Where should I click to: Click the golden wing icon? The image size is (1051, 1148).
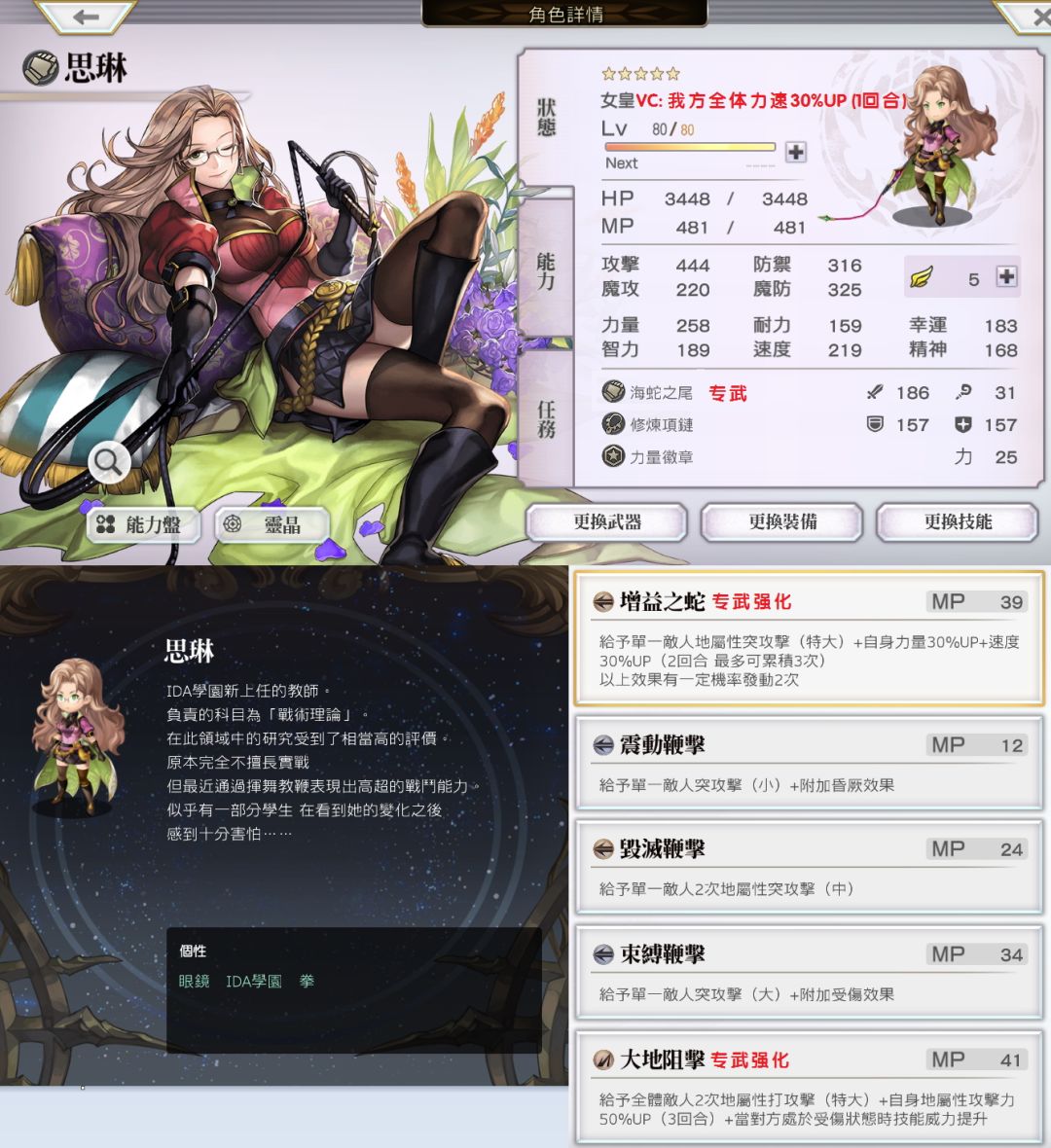pyautogui.click(x=922, y=278)
